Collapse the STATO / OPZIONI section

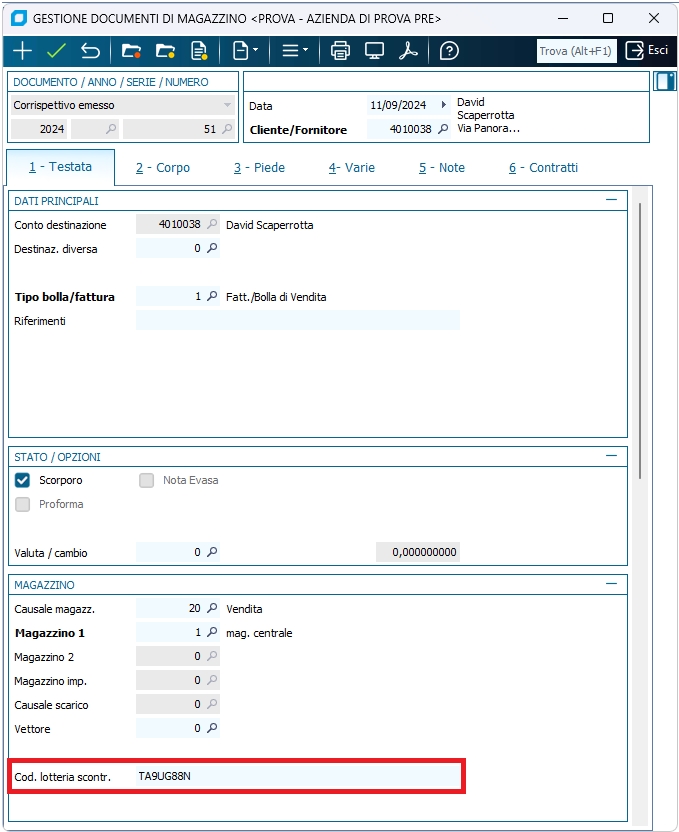click(x=611, y=456)
